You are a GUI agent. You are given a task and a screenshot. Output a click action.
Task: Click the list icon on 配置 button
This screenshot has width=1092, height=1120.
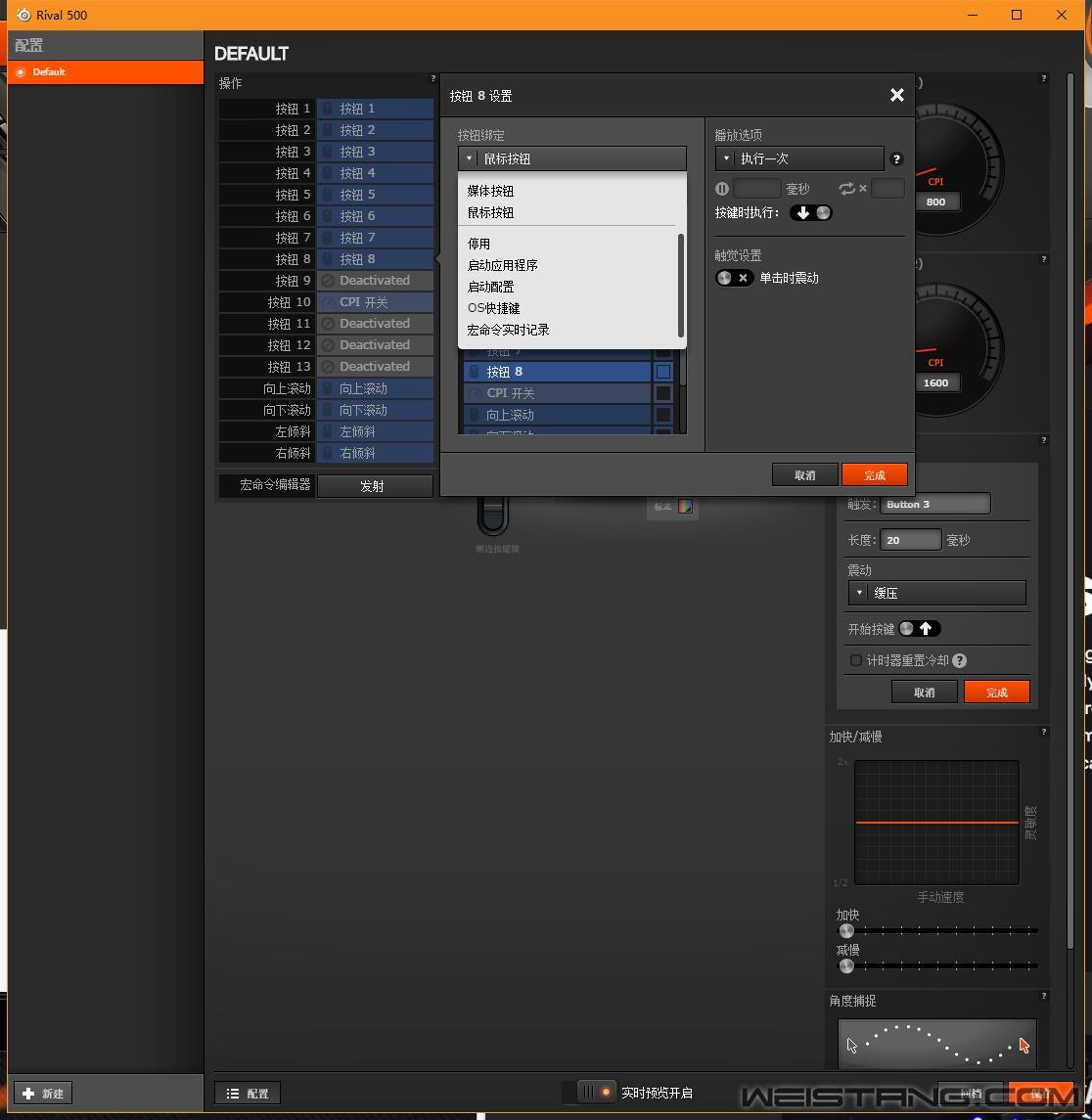click(x=233, y=1093)
